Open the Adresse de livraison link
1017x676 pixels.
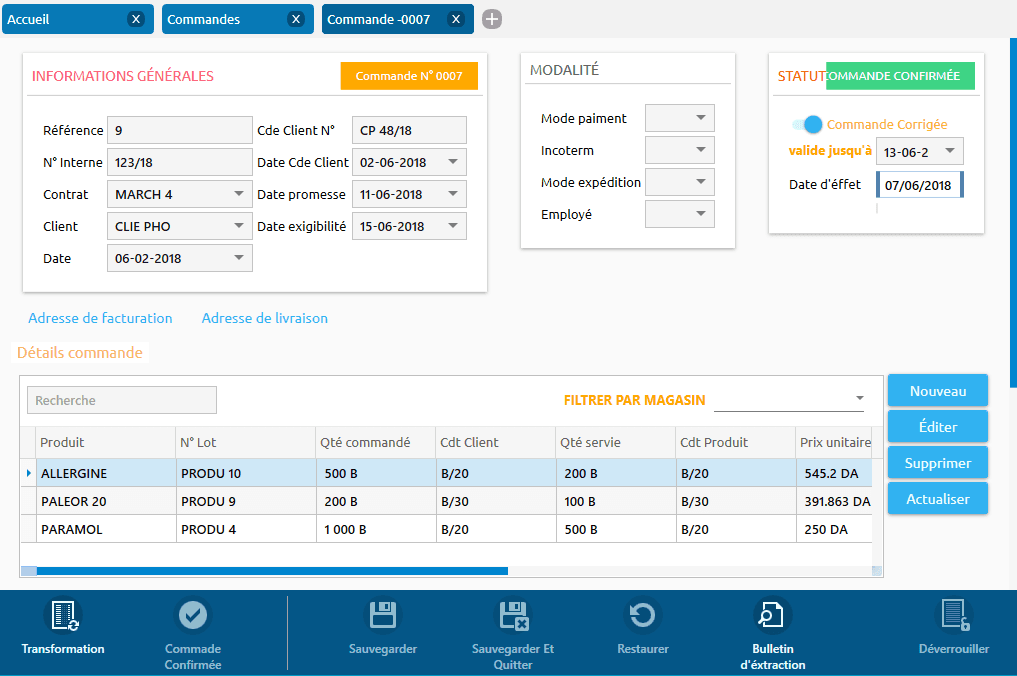265,318
